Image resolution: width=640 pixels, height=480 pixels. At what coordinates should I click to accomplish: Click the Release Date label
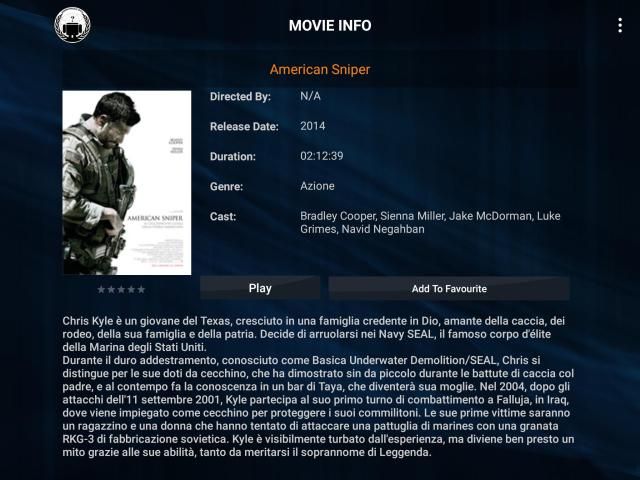pos(243,127)
